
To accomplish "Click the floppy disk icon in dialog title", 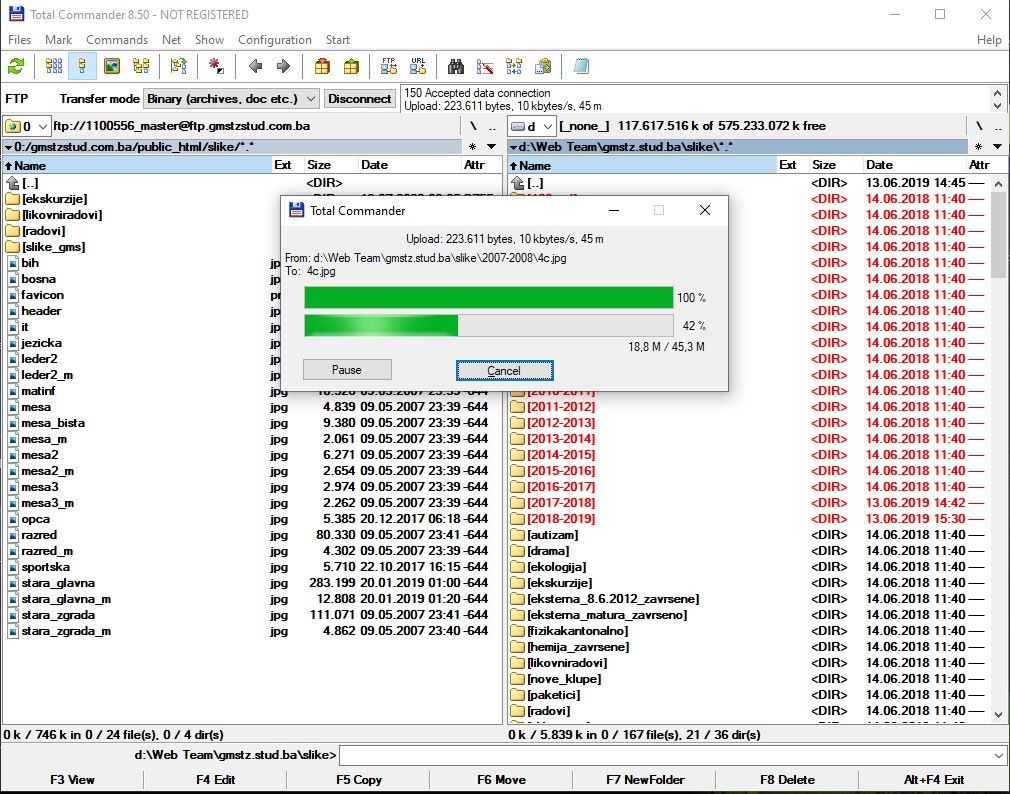I will tap(296, 210).
